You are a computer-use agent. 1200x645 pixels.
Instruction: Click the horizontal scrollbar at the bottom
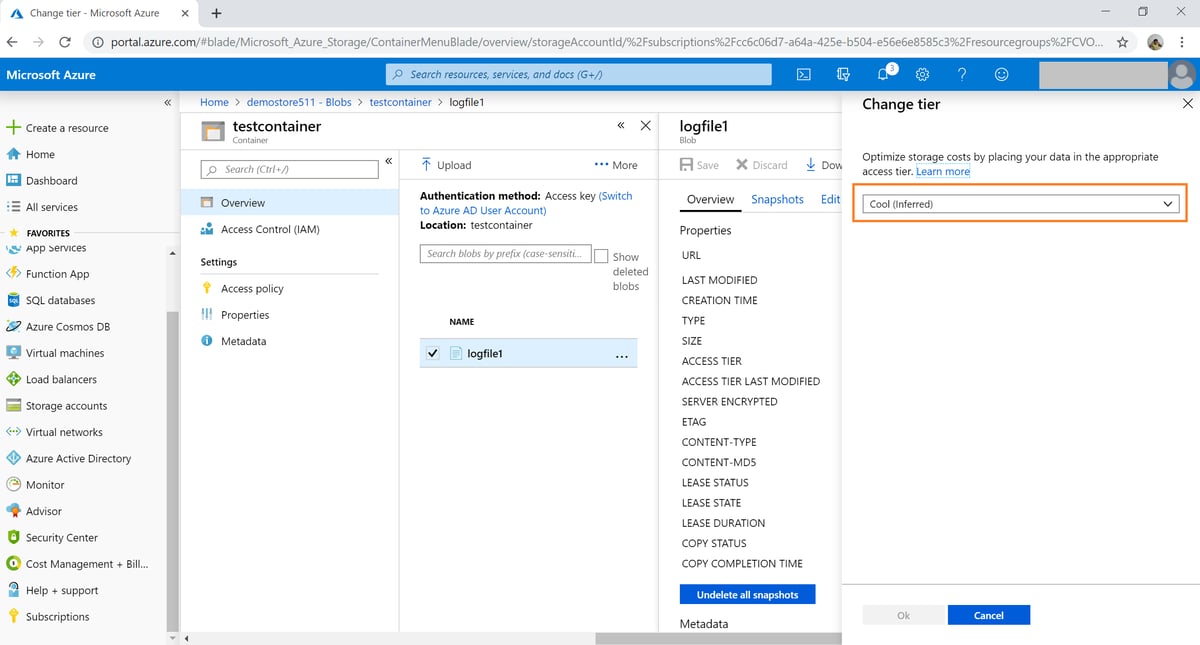pyautogui.click(x=719, y=638)
